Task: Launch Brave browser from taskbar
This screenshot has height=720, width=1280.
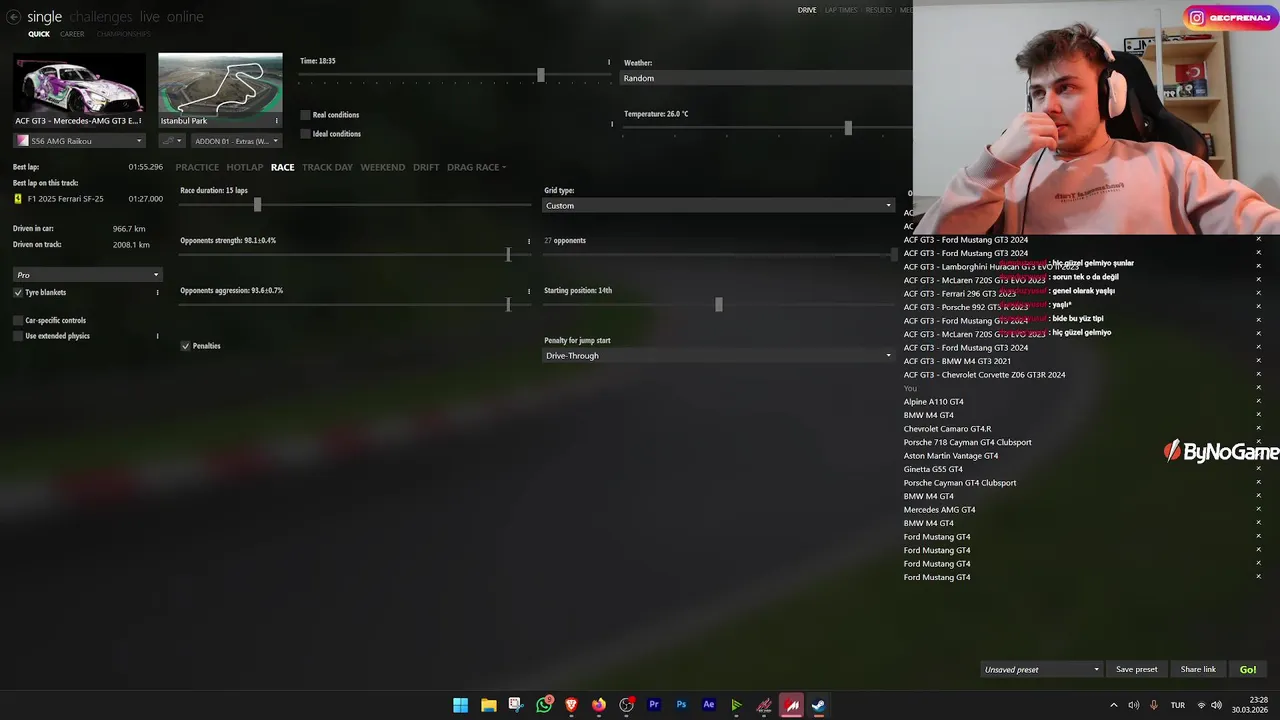Action: click(571, 705)
